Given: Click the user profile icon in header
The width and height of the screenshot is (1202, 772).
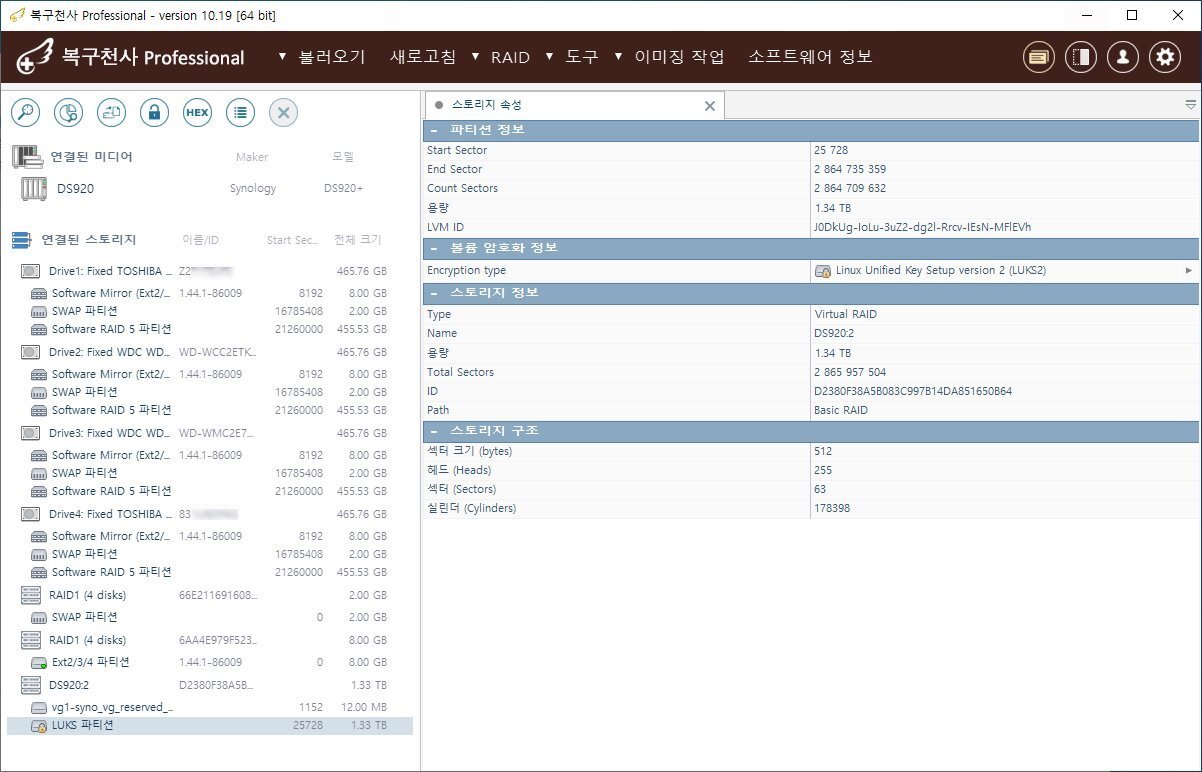Looking at the screenshot, I should click(1123, 57).
